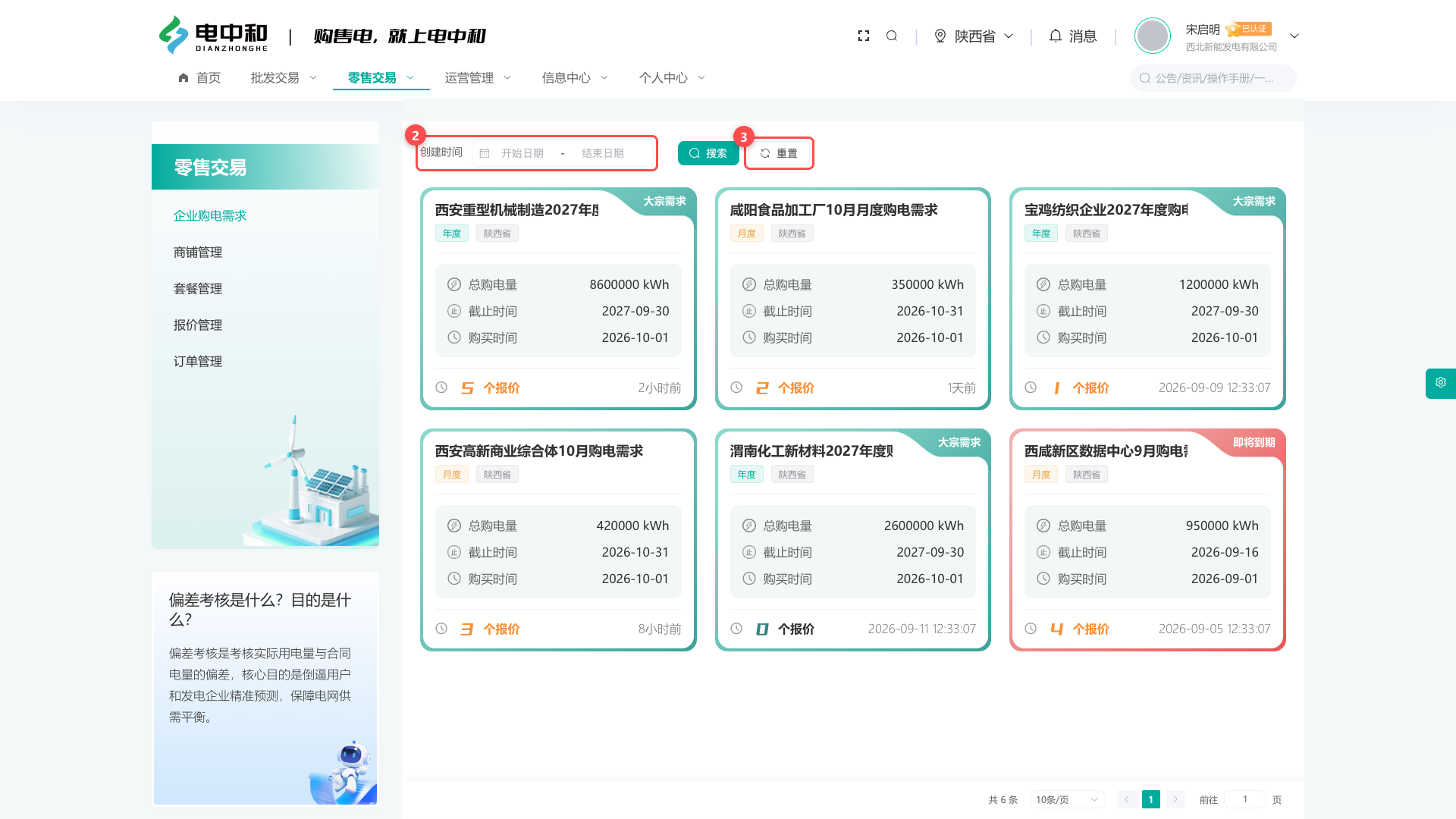Open 商铺管理 in the sidebar
The height and width of the screenshot is (819, 1456).
point(198,252)
